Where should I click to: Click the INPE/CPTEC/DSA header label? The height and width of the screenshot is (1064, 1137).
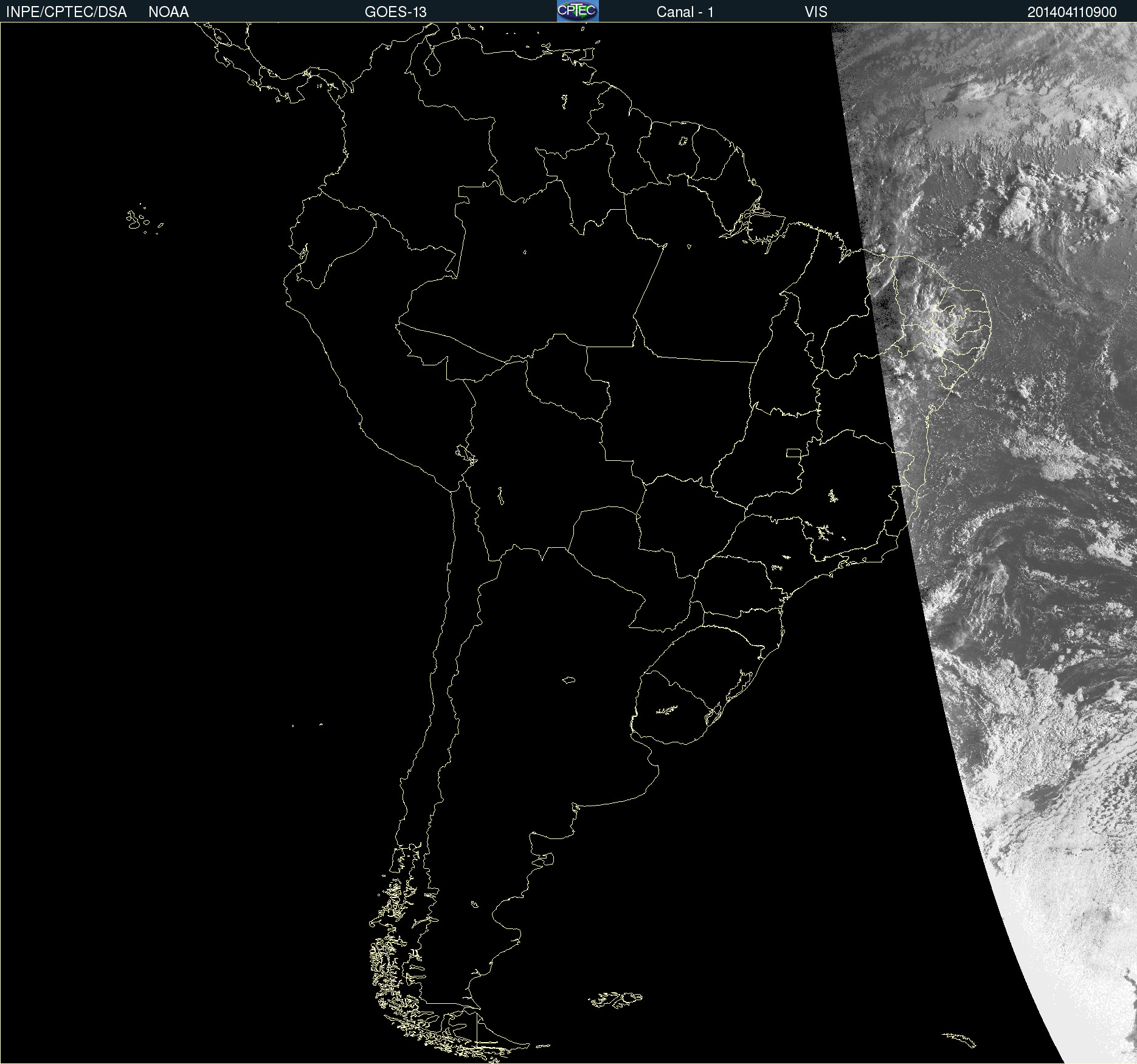pyautogui.click(x=66, y=12)
